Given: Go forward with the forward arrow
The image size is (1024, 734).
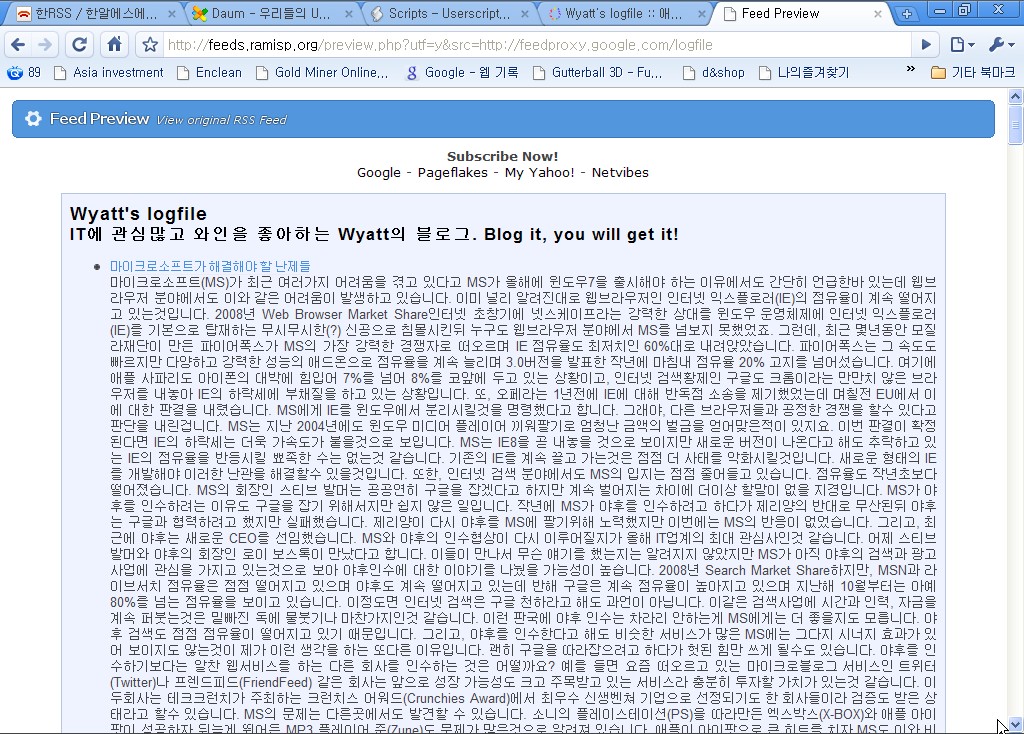Looking at the screenshot, I should [x=44, y=44].
